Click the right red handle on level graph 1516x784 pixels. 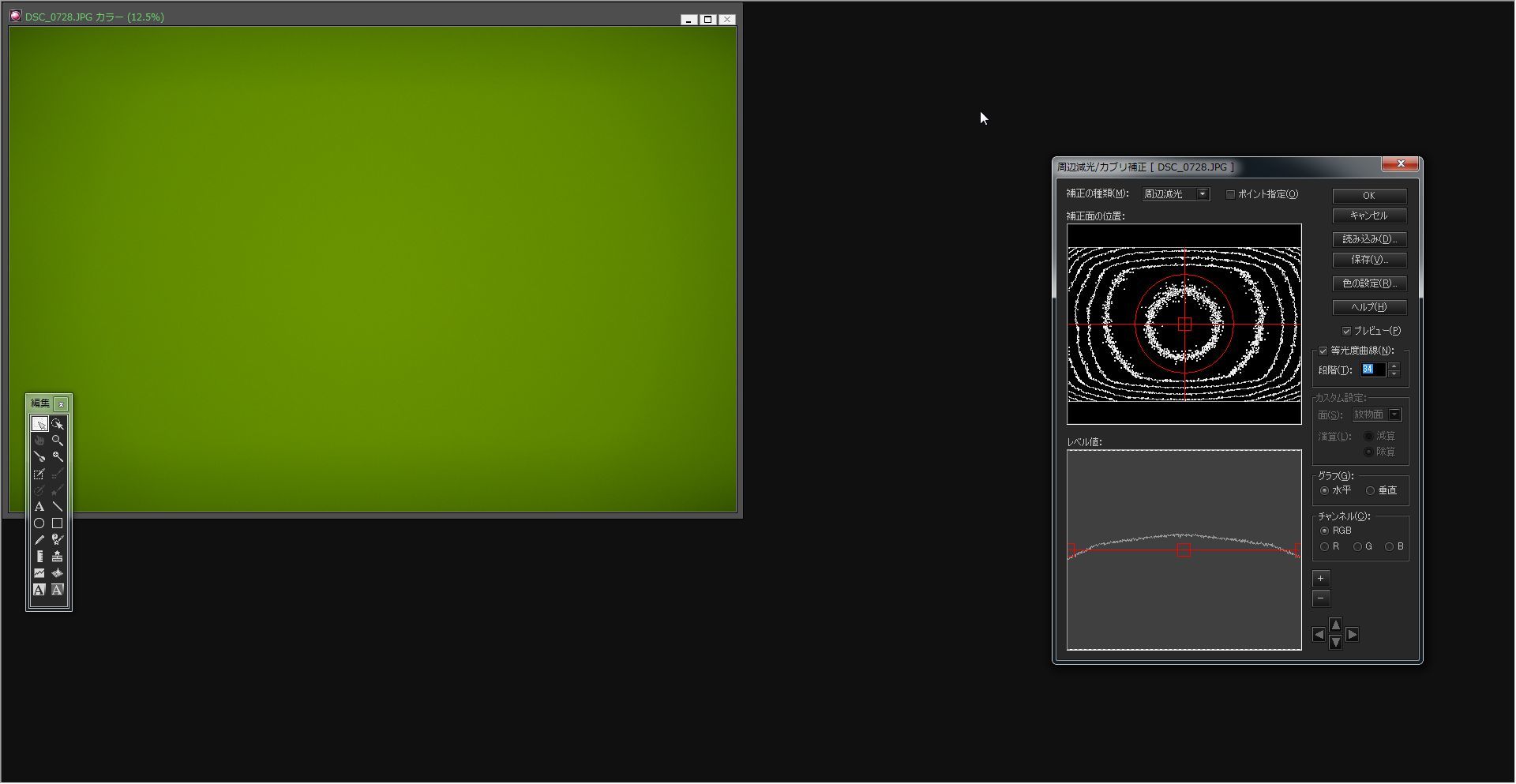coord(1298,550)
